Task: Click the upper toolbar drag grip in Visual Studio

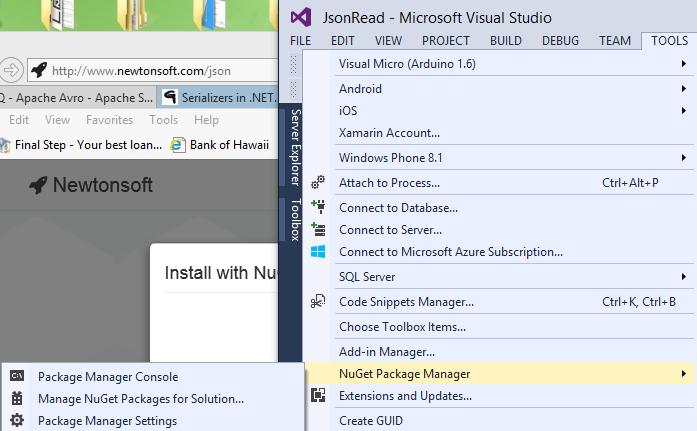Action: coord(293,64)
